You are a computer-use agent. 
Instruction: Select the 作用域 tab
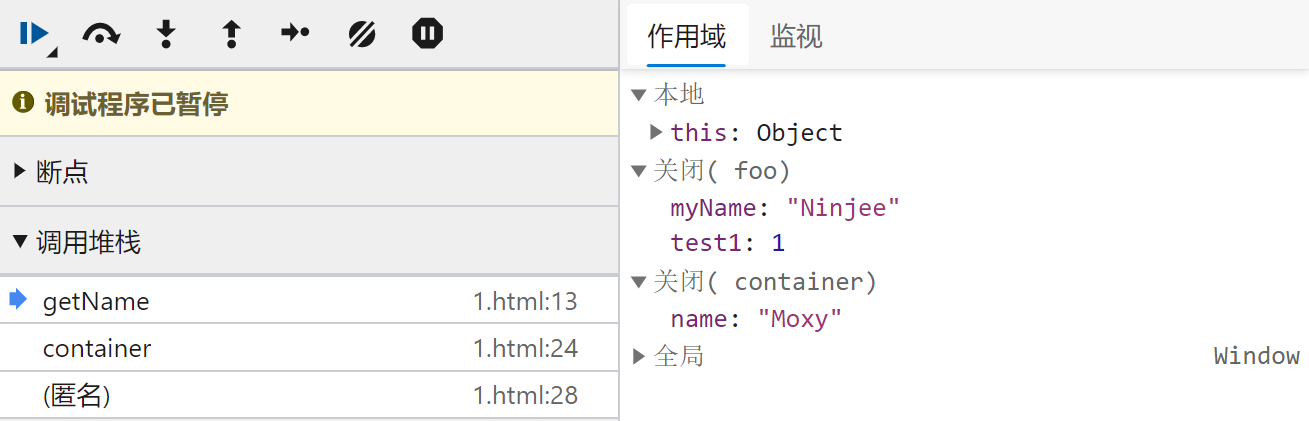pos(686,37)
